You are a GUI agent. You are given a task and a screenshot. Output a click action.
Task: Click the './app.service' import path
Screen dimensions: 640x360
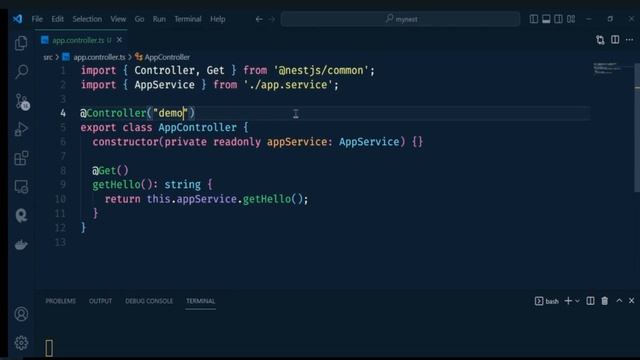(288, 85)
